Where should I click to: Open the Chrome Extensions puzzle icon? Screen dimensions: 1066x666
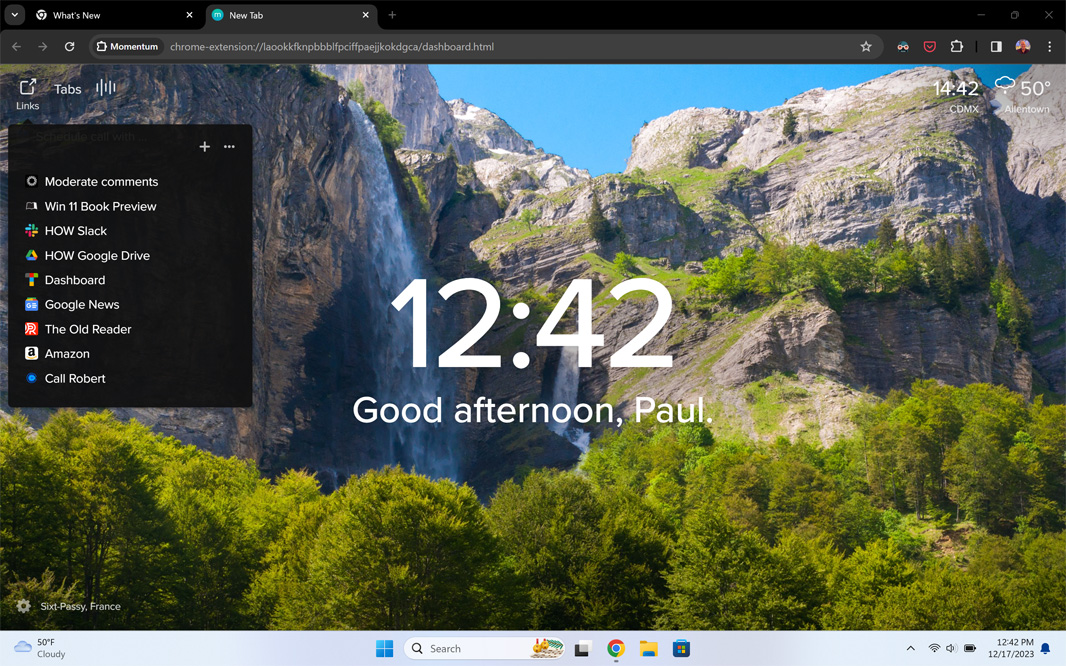[957, 47]
